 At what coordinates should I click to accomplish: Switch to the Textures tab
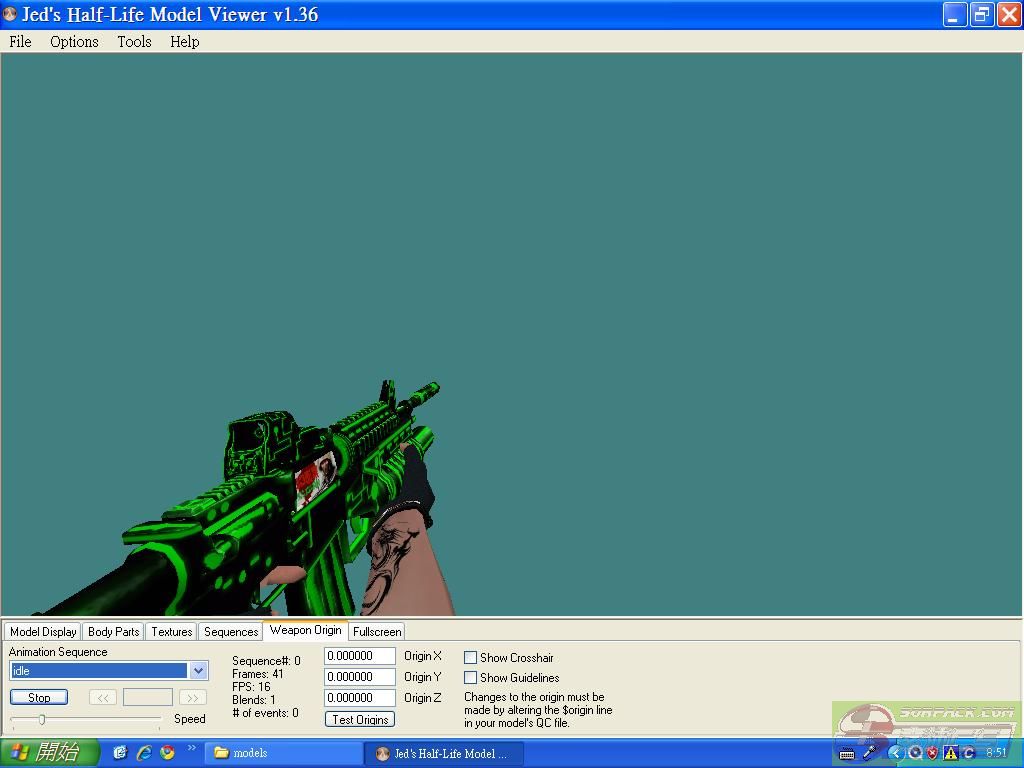pos(171,632)
